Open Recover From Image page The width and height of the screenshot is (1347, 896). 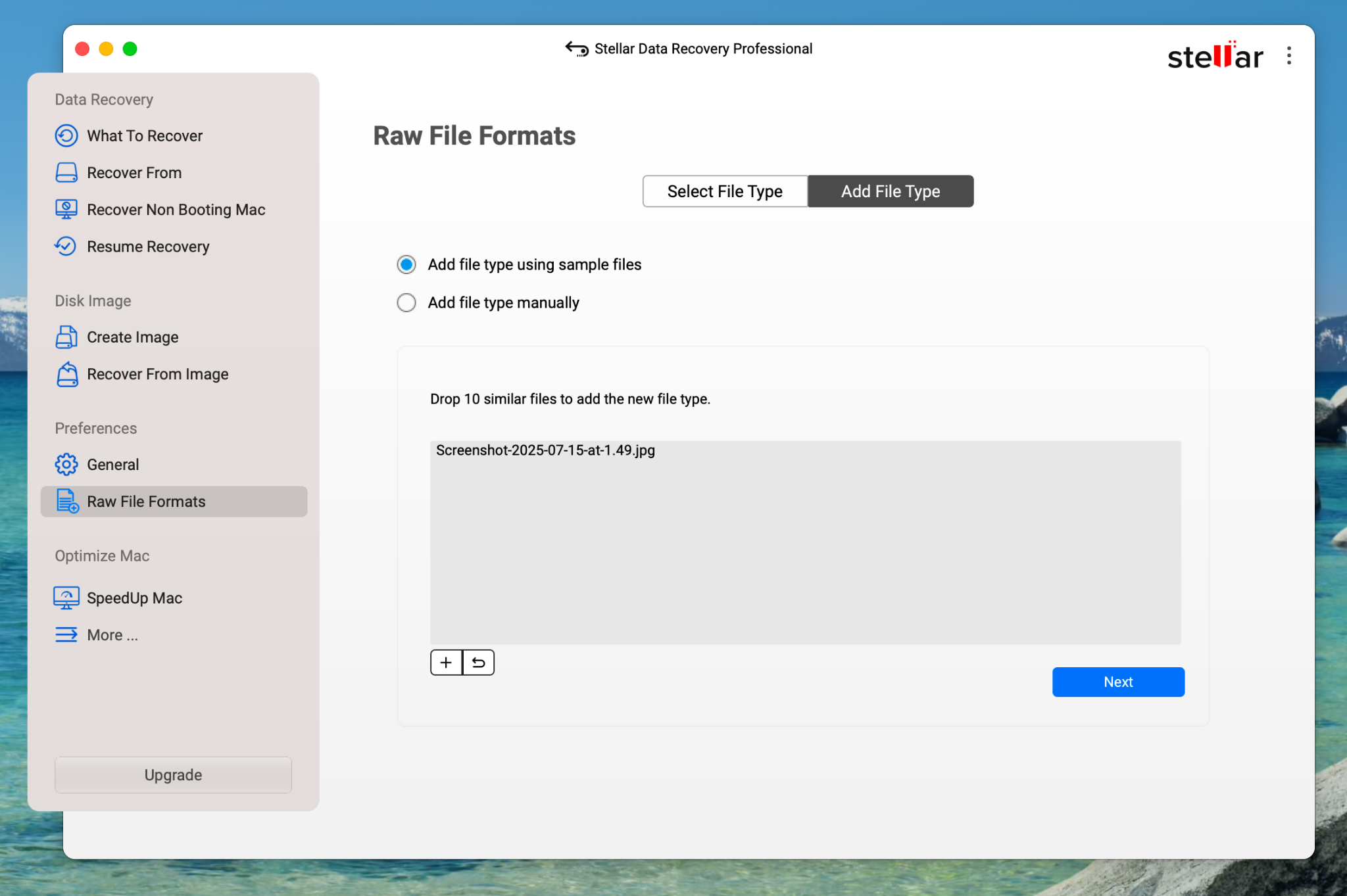point(158,374)
